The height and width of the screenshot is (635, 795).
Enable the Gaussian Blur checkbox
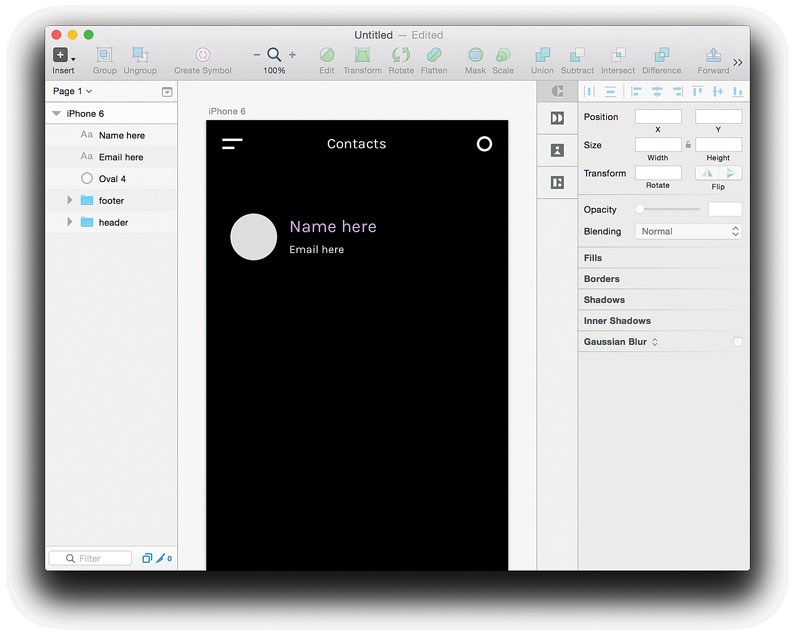coord(738,342)
